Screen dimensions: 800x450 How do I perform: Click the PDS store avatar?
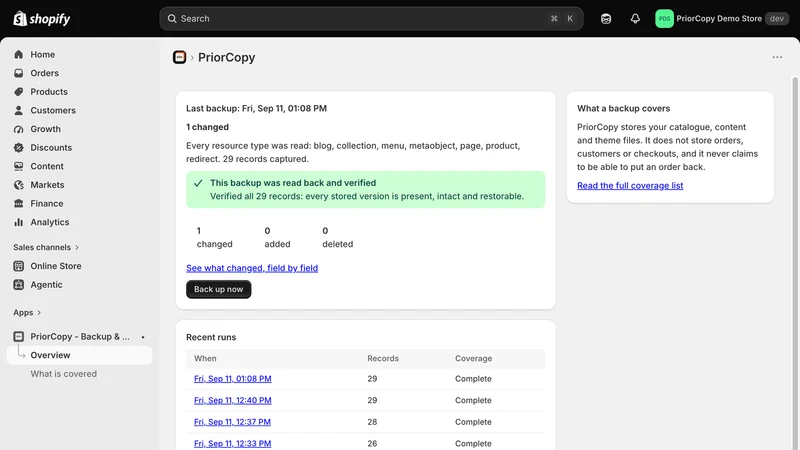point(664,19)
